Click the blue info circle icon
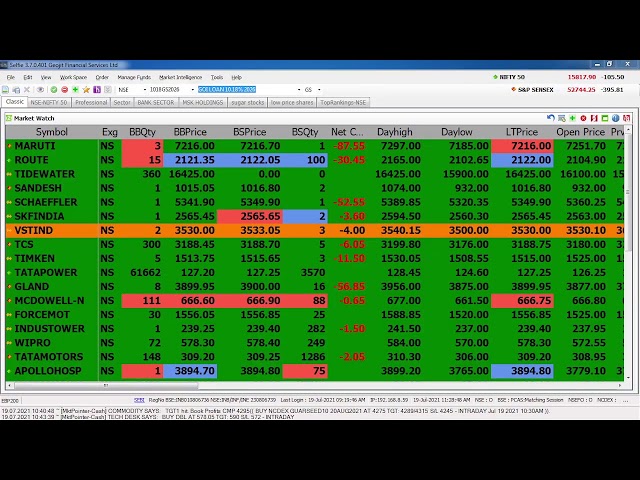Viewport: 640px width, 480px height. click(x=616, y=118)
